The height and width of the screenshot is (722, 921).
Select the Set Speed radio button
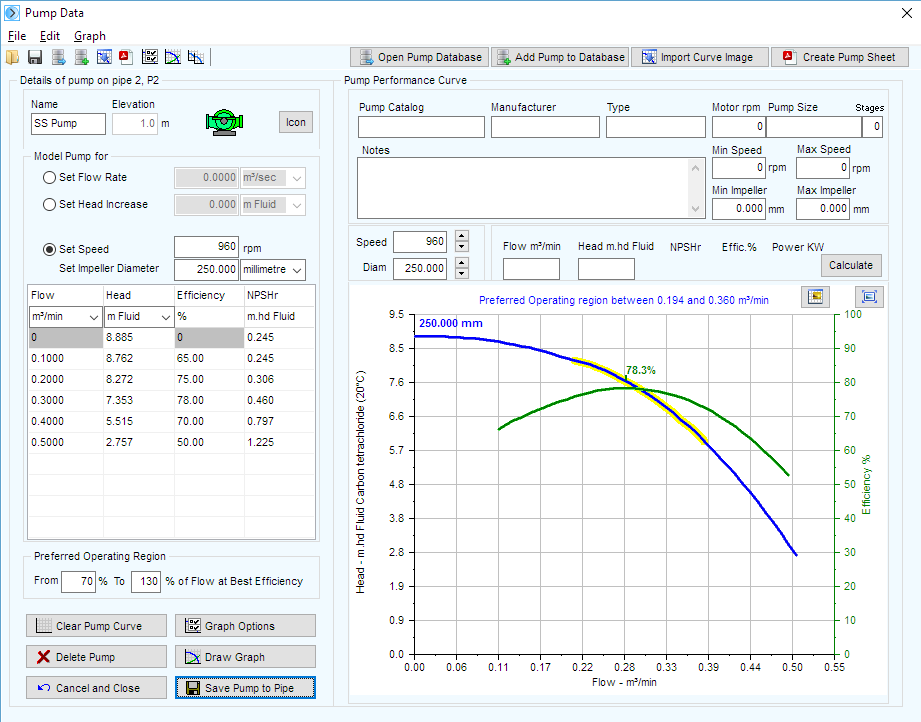pyautogui.click(x=49, y=249)
